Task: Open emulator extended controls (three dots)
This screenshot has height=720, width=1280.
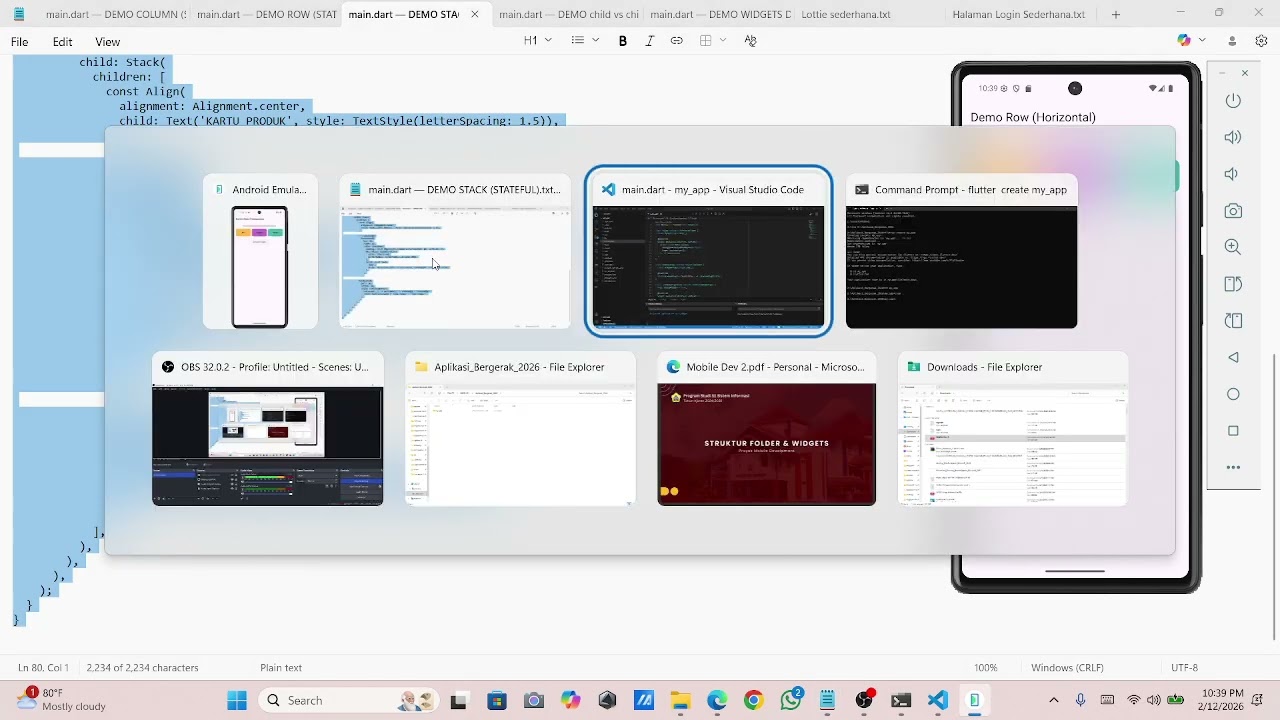Action: click(1233, 467)
